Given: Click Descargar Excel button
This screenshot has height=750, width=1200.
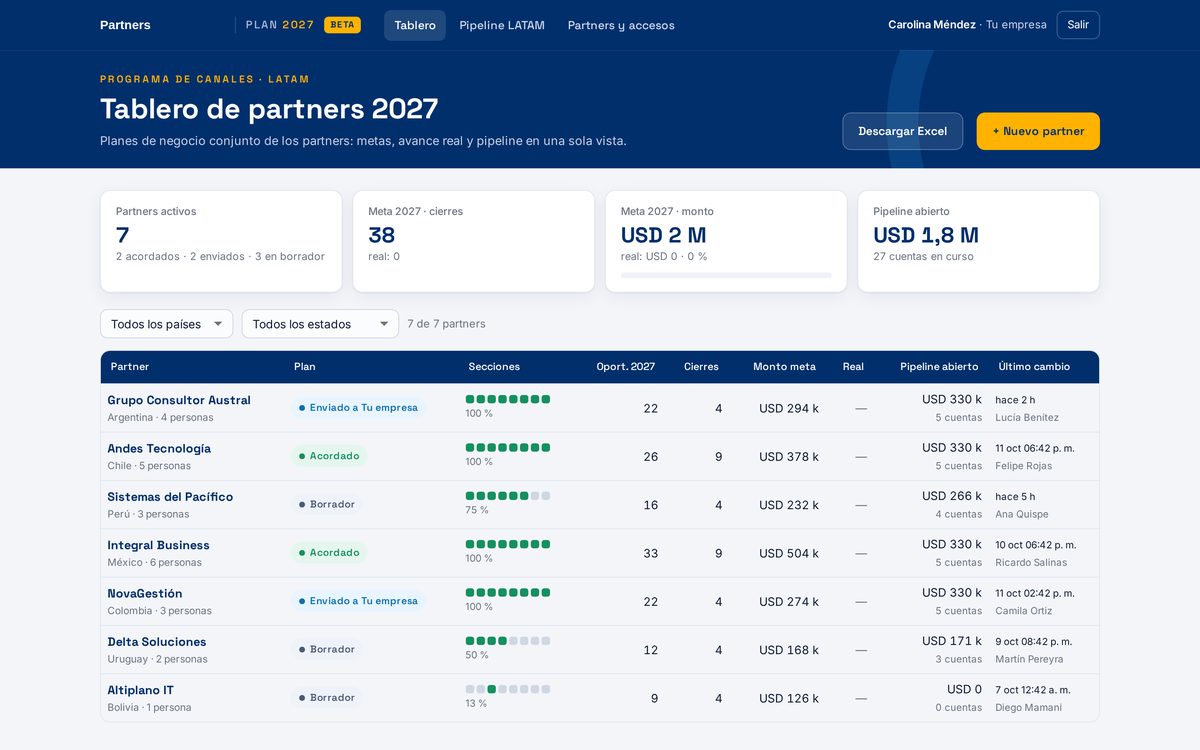Looking at the screenshot, I should pyautogui.click(x=902, y=131).
